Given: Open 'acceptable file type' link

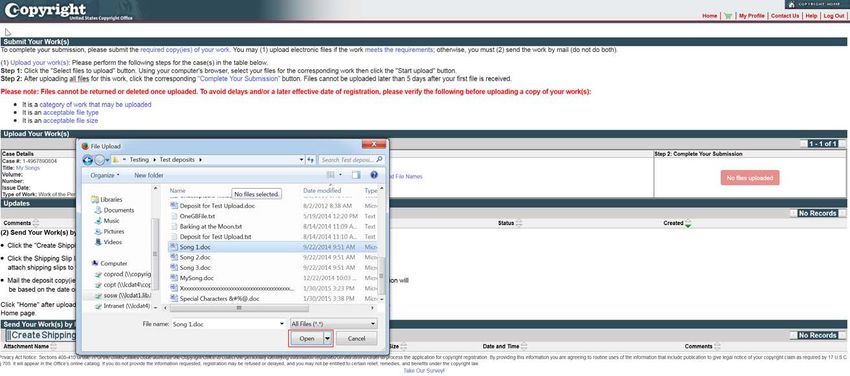Looking at the screenshot, I should coord(71,113).
